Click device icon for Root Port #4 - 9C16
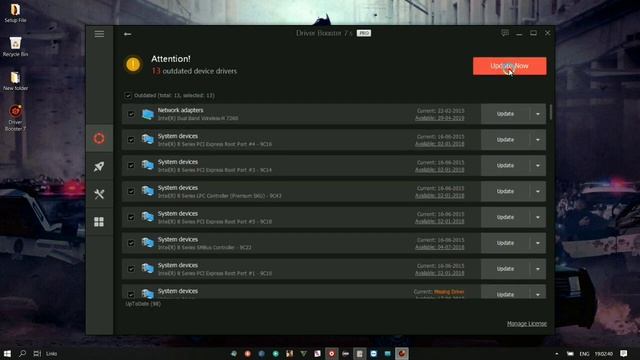640x360 pixels. pyautogui.click(x=147, y=140)
